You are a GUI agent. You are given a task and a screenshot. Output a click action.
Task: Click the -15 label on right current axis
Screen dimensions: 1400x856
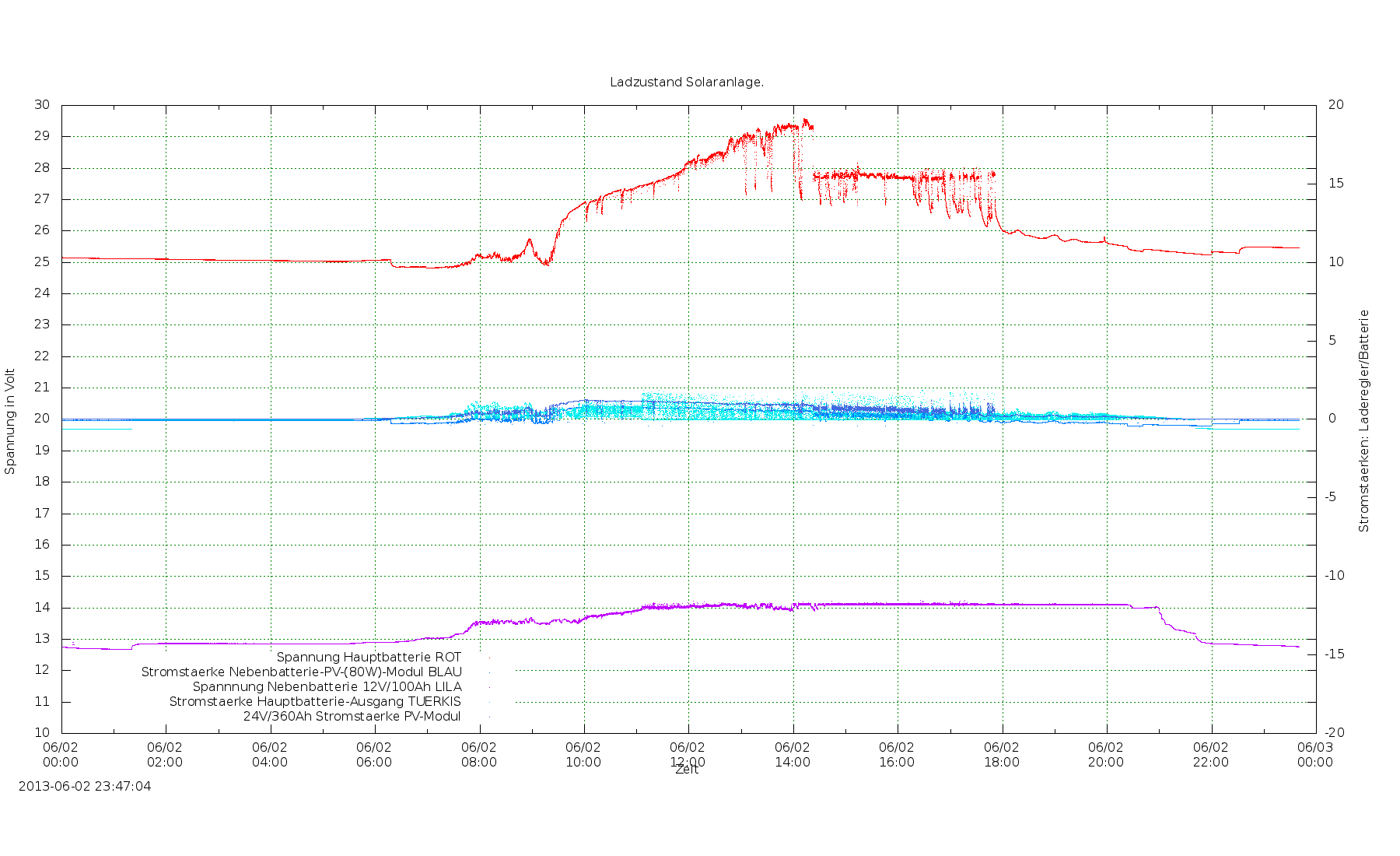(x=1335, y=654)
